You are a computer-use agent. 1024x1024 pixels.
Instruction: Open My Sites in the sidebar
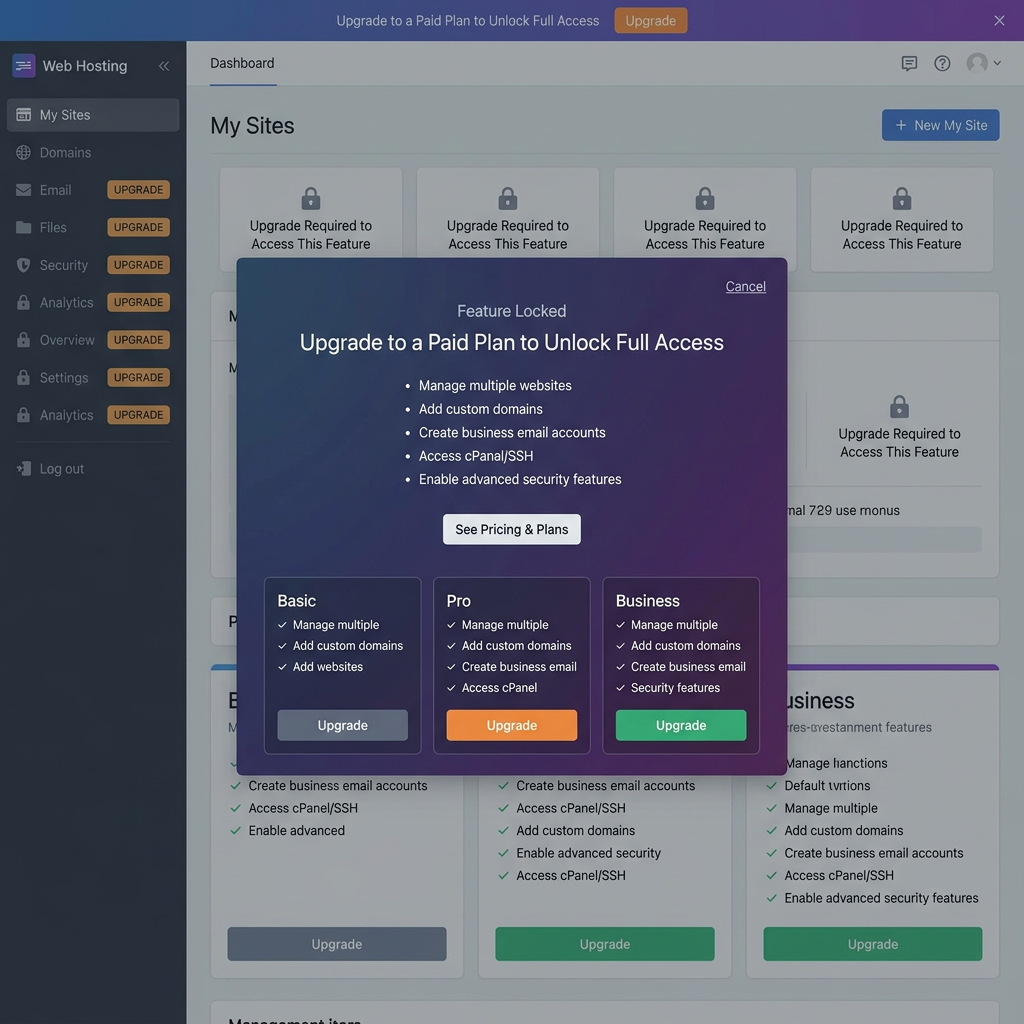(93, 115)
